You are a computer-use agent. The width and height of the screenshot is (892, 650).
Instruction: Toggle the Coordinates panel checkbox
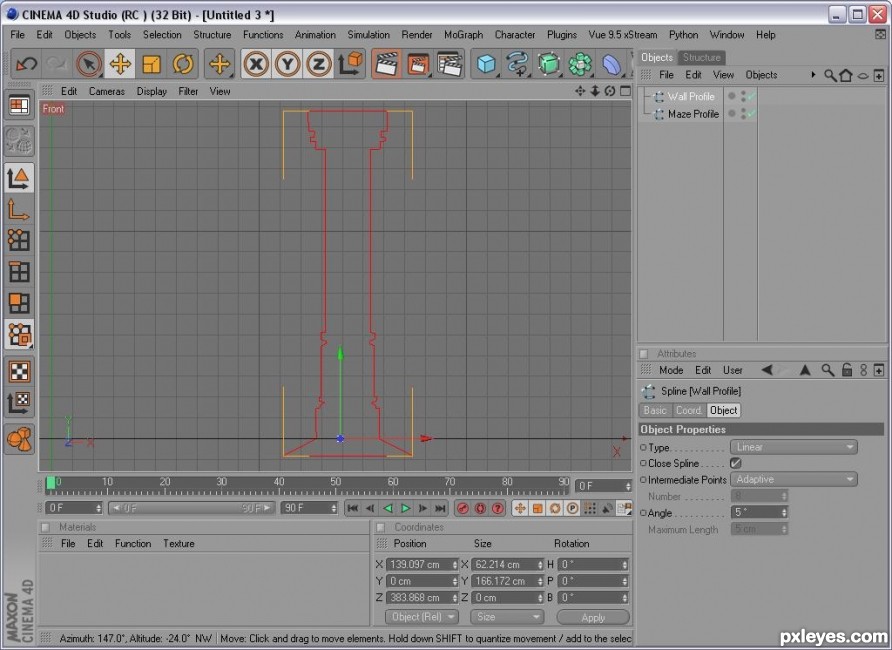381,527
